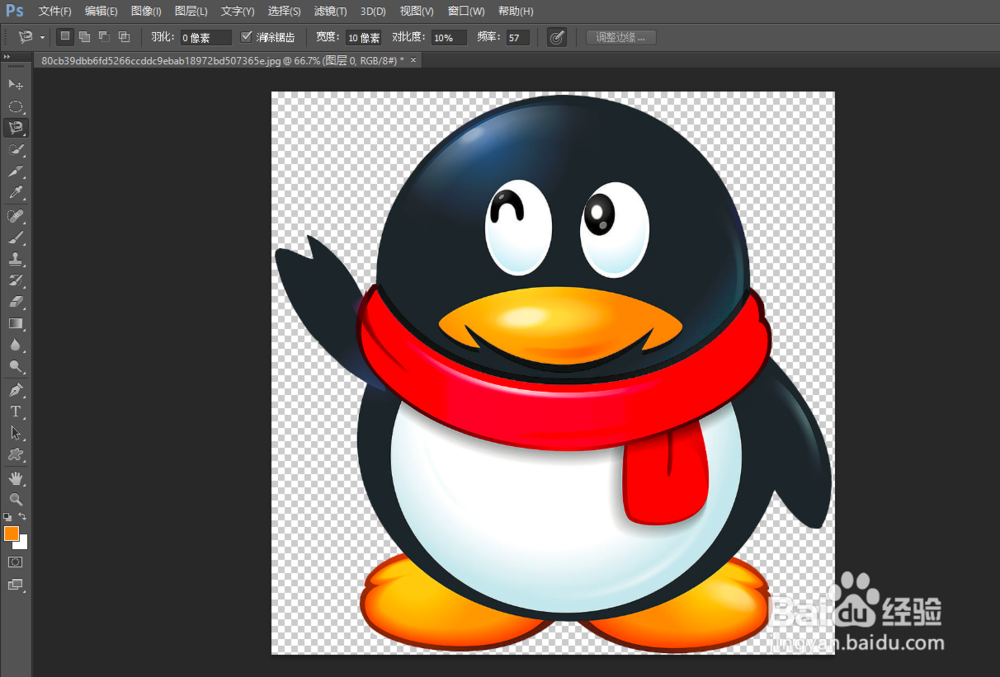Open the 选择(S) menu
The width and height of the screenshot is (1000, 677).
[x=284, y=11]
